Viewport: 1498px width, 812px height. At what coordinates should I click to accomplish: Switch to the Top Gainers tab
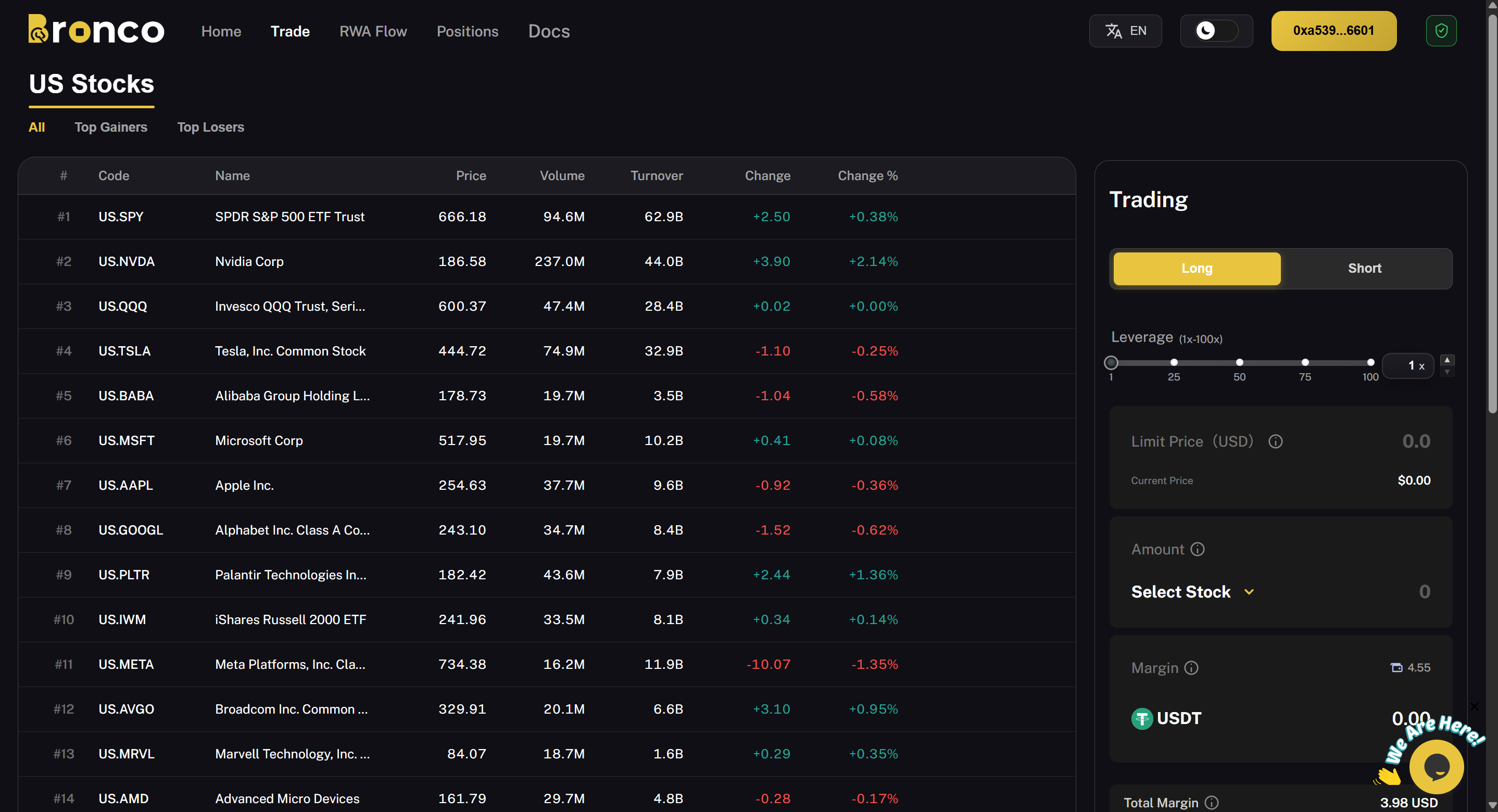tap(110, 128)
